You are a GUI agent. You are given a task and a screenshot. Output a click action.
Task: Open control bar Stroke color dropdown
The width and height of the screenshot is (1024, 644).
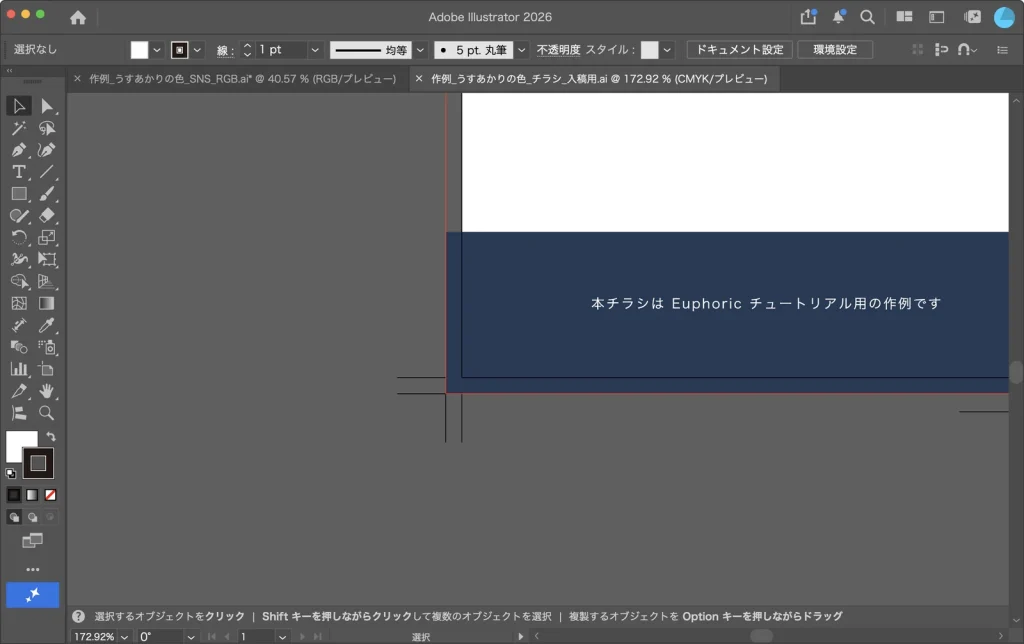[x=197, y=50]
